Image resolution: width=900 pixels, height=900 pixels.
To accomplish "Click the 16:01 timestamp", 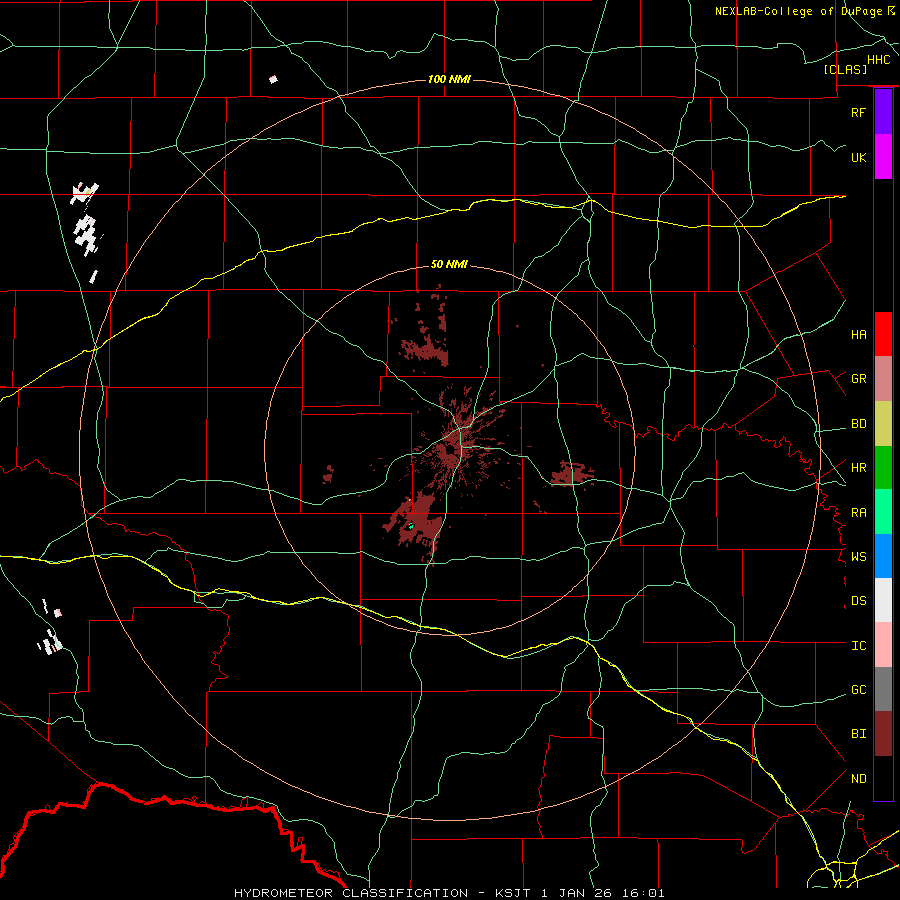I will (x=645, y=893).
